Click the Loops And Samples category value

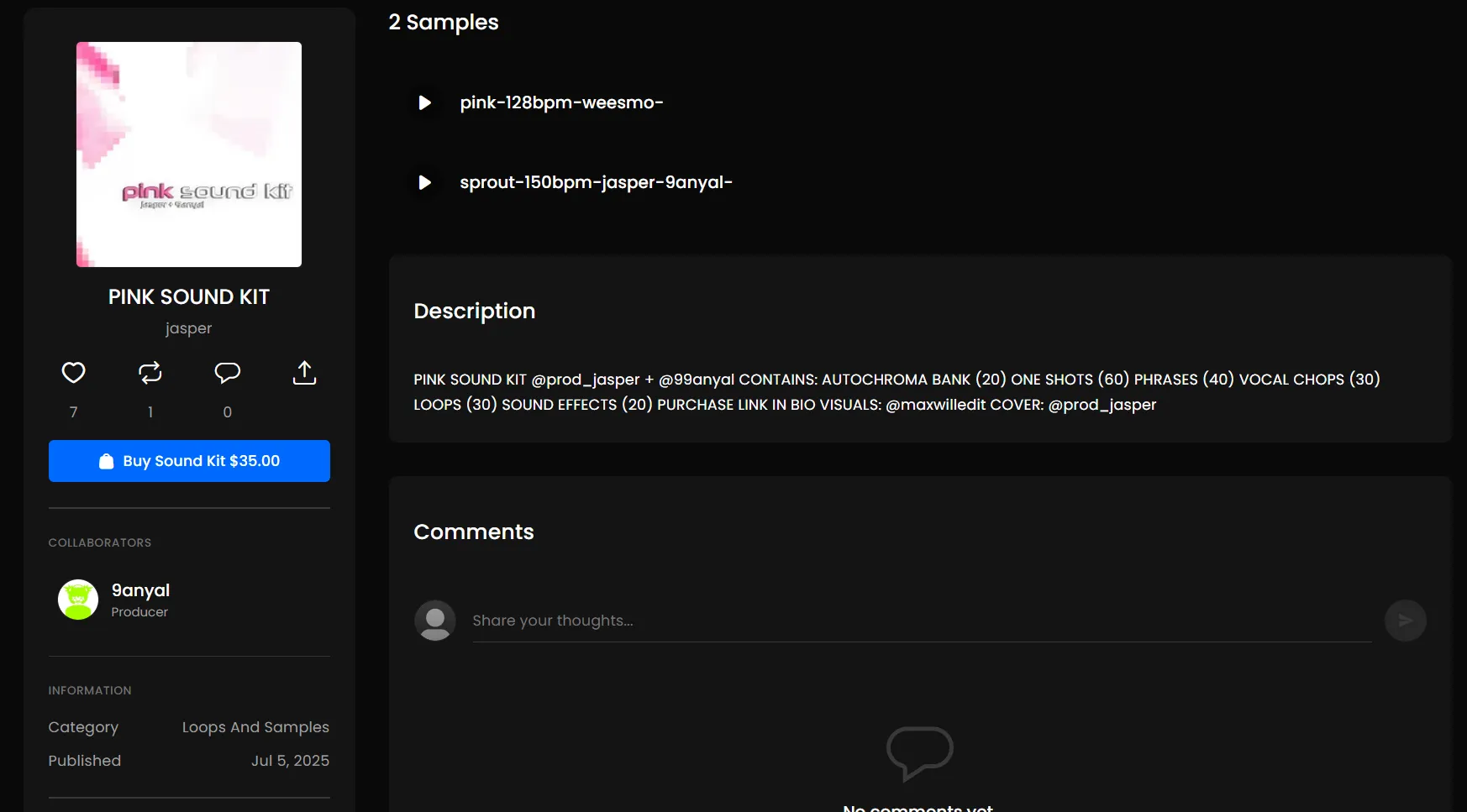255,727
